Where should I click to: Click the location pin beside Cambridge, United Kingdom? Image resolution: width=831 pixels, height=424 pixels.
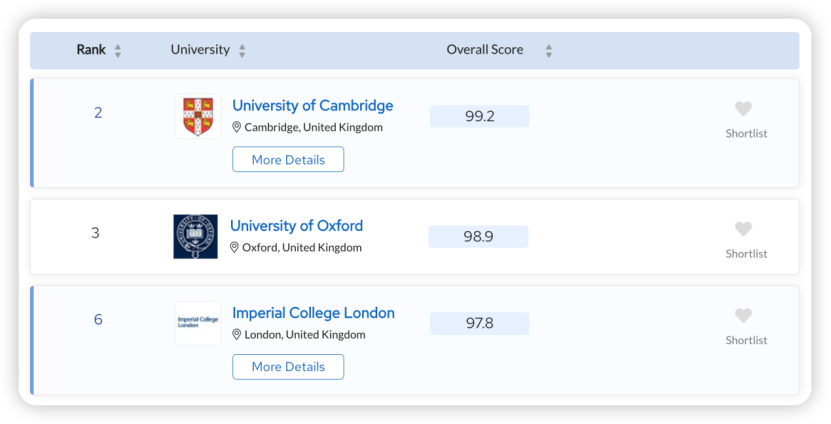pos(236,127)
